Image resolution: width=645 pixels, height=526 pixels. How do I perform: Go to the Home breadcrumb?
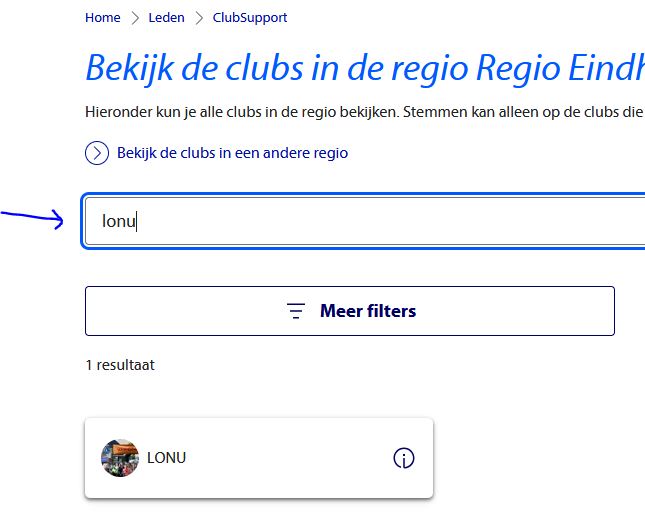102,18
